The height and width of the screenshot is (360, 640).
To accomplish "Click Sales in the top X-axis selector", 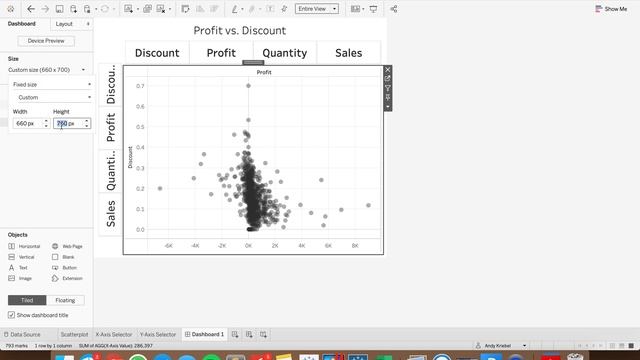I will (x=349, y=53).
